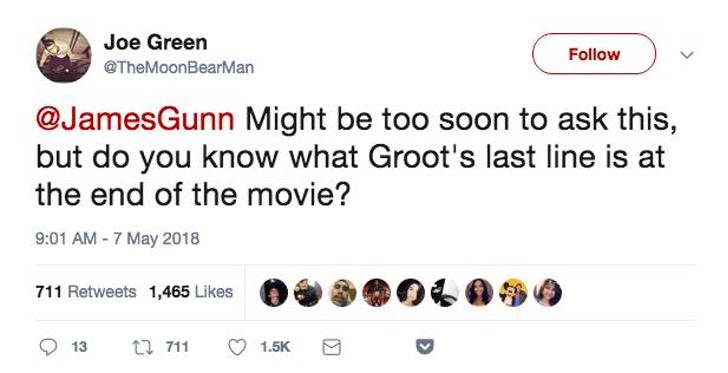Open the 9:01 AM - 7 May 2018 timestamp
This screenshot has height=373, width=728.
tap(117, 239)
